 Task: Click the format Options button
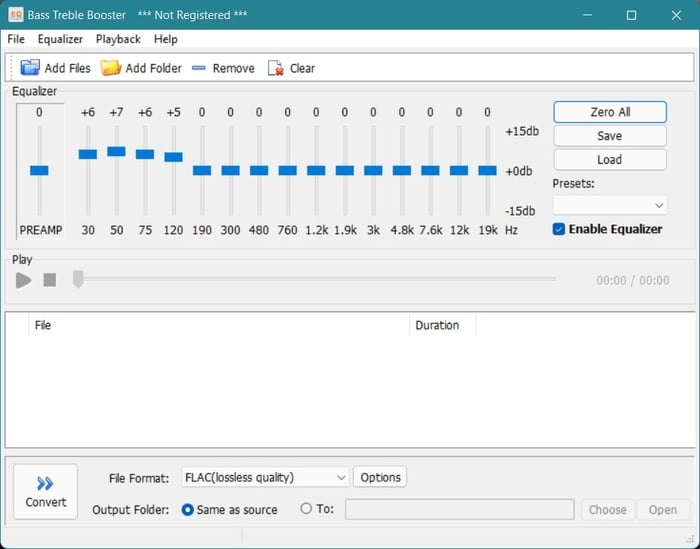coord(380,477)
